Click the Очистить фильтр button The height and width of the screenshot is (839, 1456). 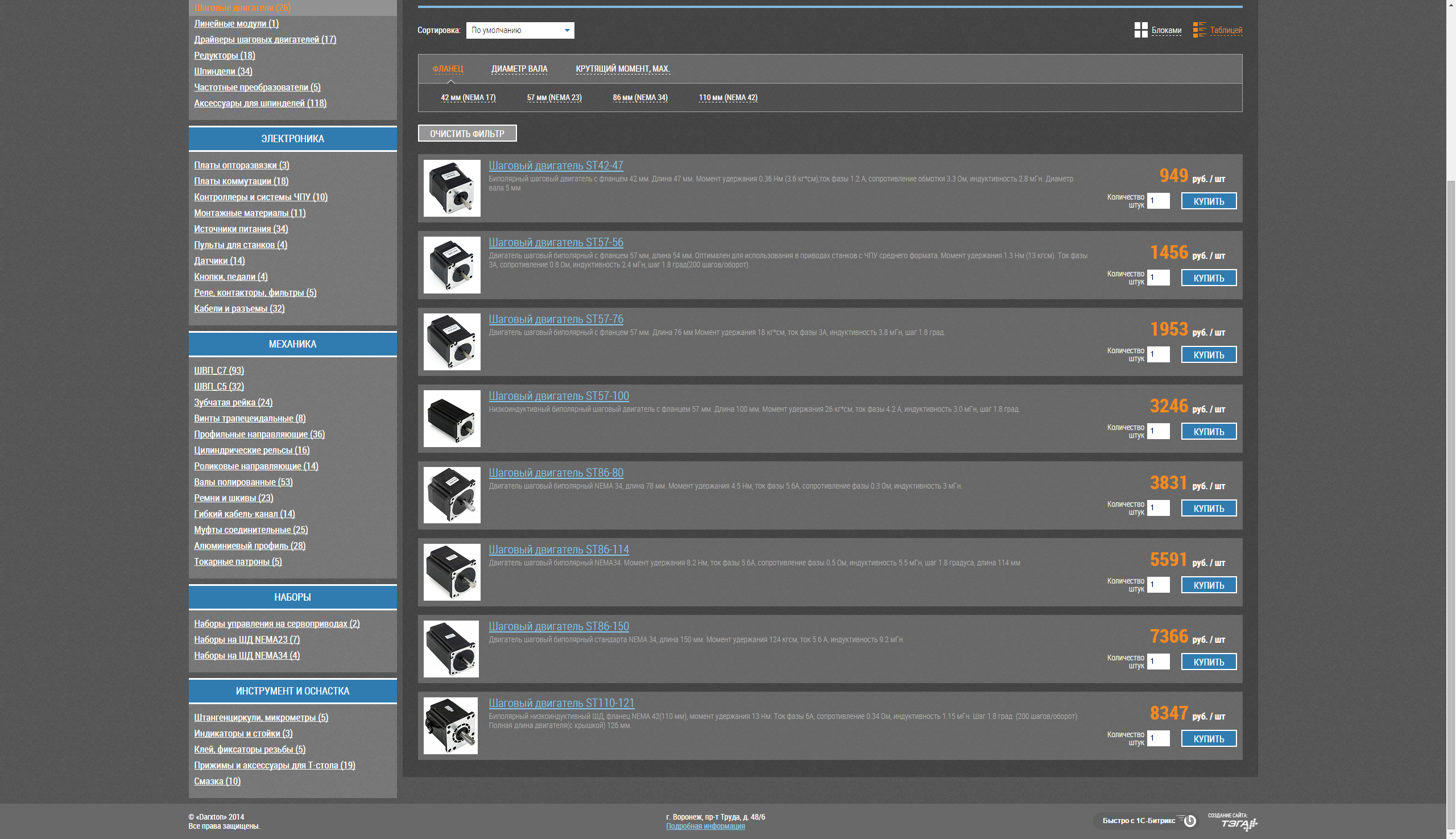(467, 134)
